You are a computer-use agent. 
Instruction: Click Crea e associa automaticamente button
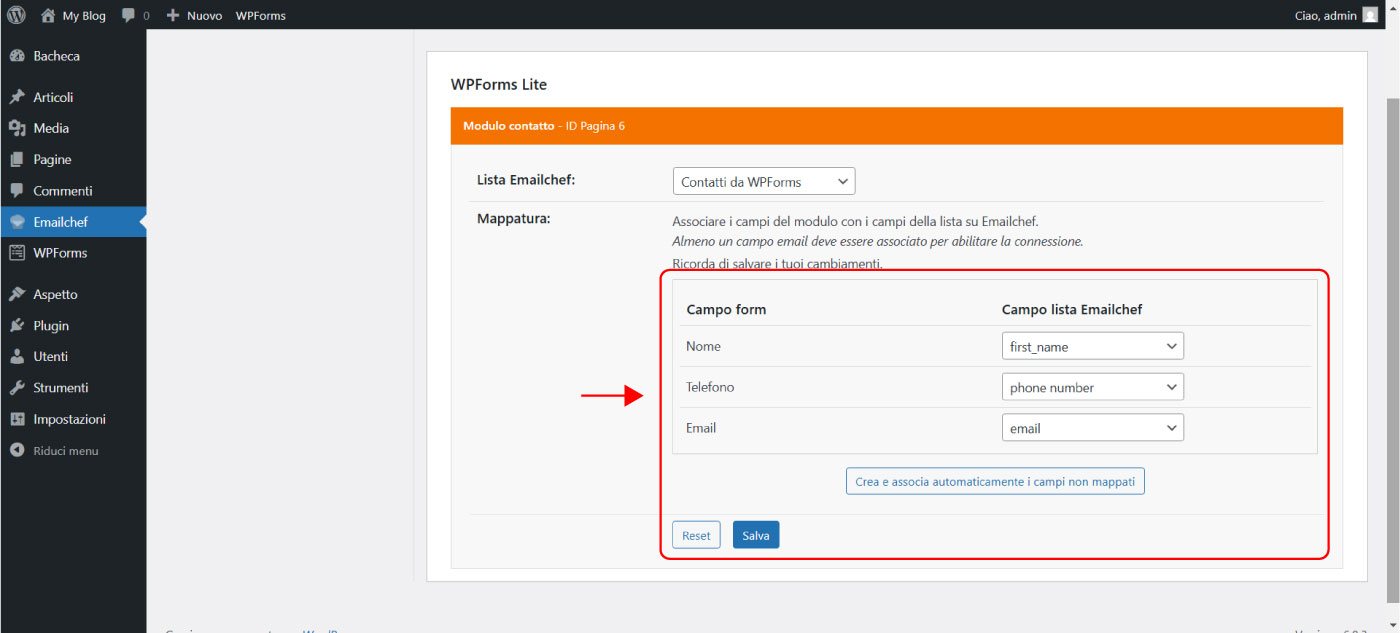[x=995, y=481]
